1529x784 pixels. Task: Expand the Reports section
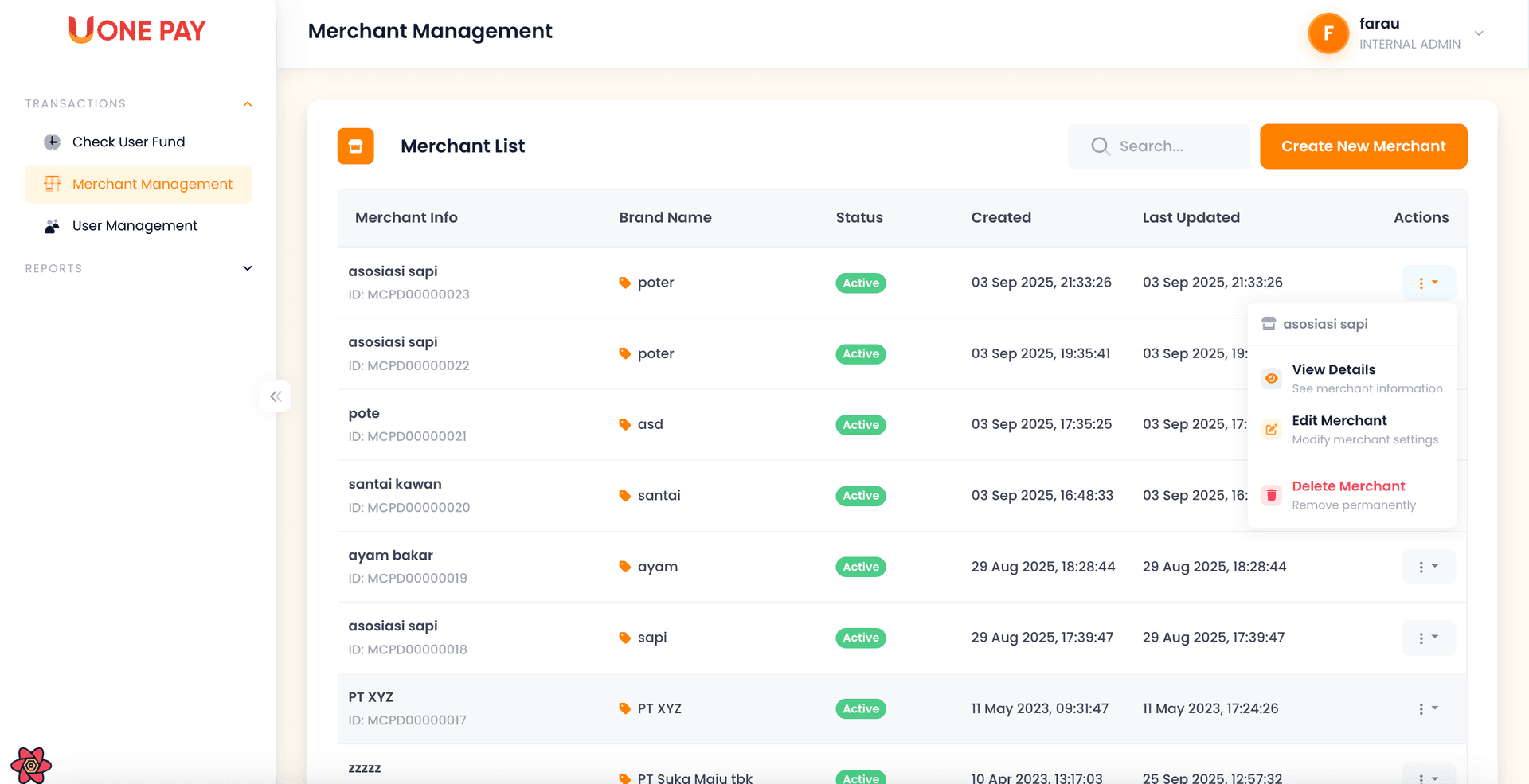[248, 269]
